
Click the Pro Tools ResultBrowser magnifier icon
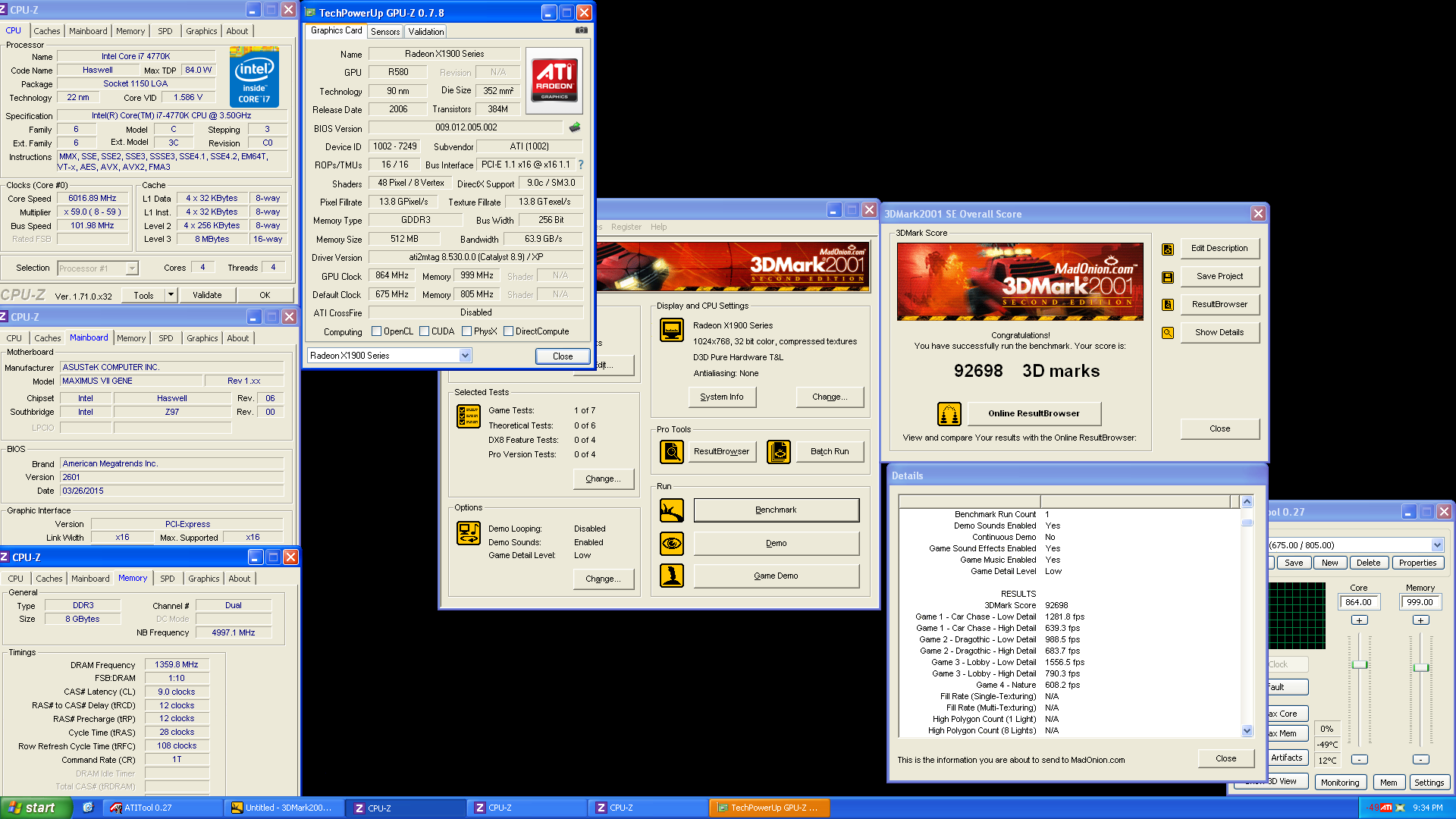point(672,452)
